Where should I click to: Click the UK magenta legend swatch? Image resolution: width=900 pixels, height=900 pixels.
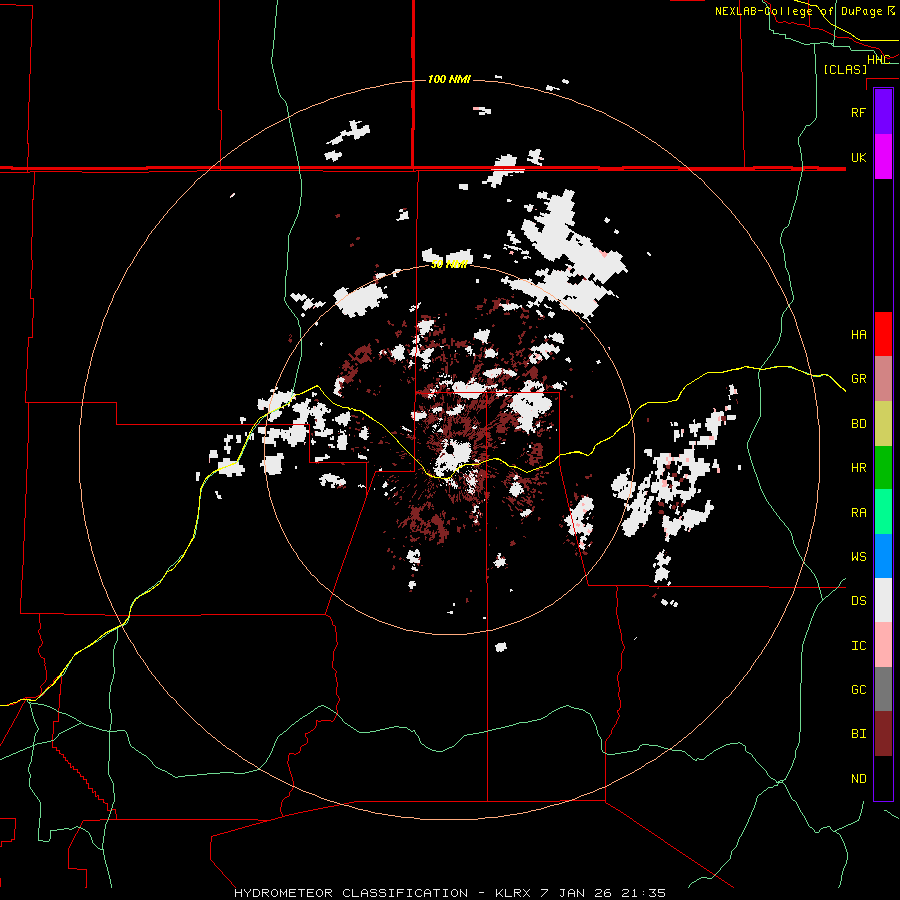point(883,157)
